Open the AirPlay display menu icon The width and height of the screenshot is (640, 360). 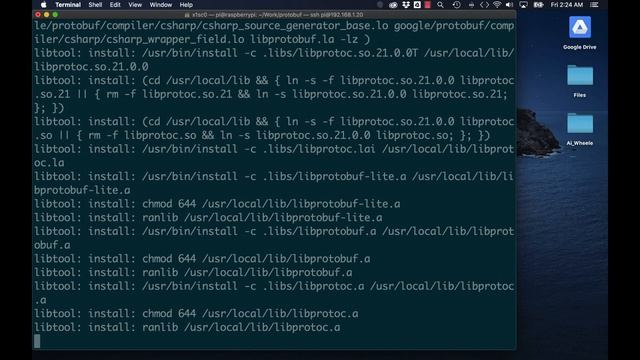[x=523, y=5]
